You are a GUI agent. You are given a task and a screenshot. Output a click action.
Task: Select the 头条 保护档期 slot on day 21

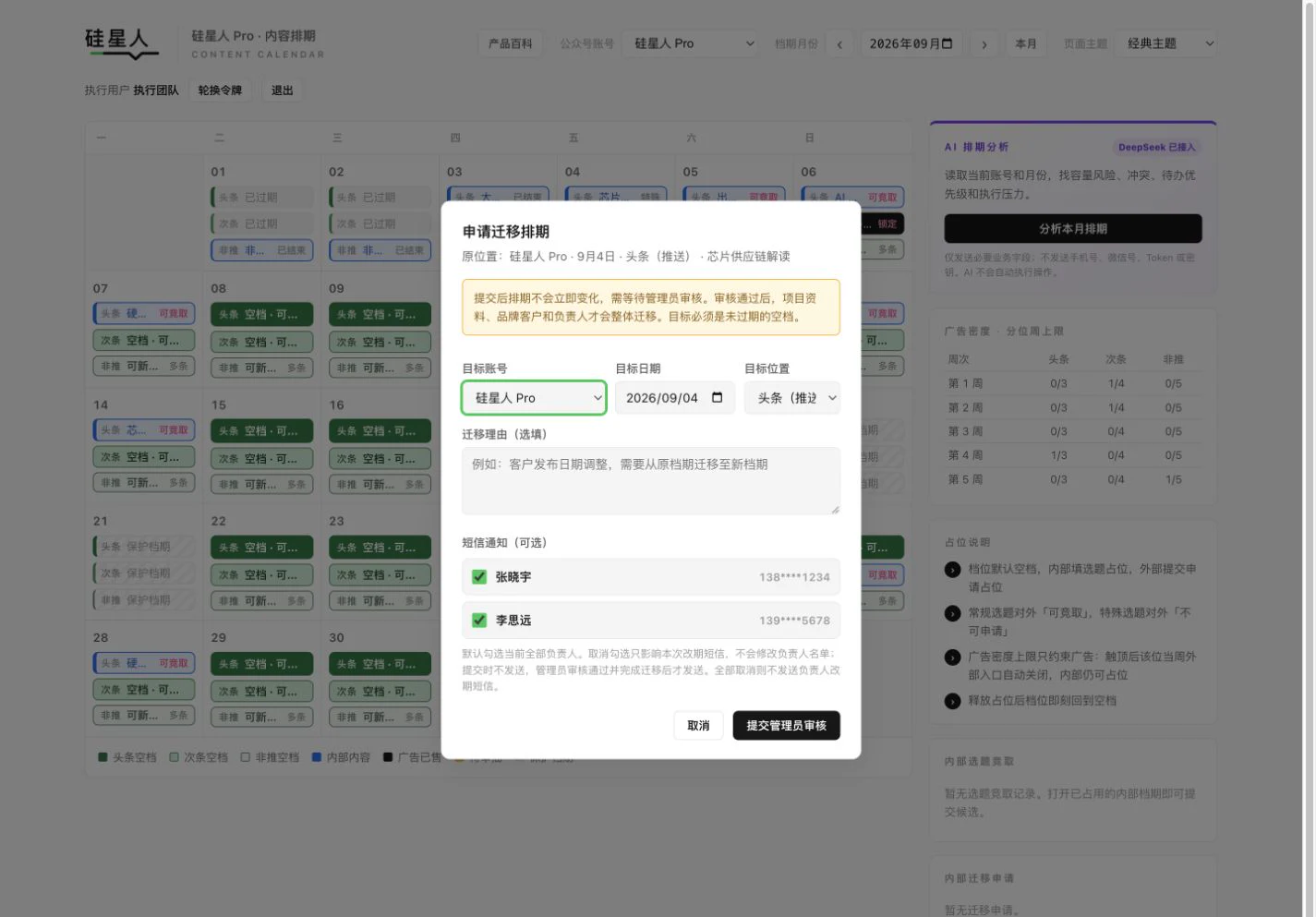pyautogui.click(x=144, y=547)
